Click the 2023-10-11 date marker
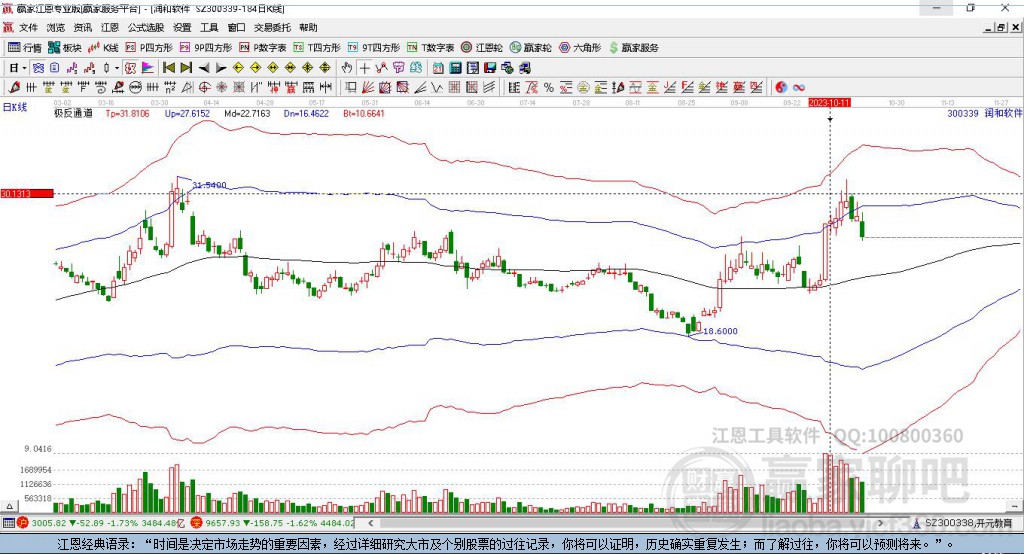The width and height of the screenshot is (1024, 554). 829,103
